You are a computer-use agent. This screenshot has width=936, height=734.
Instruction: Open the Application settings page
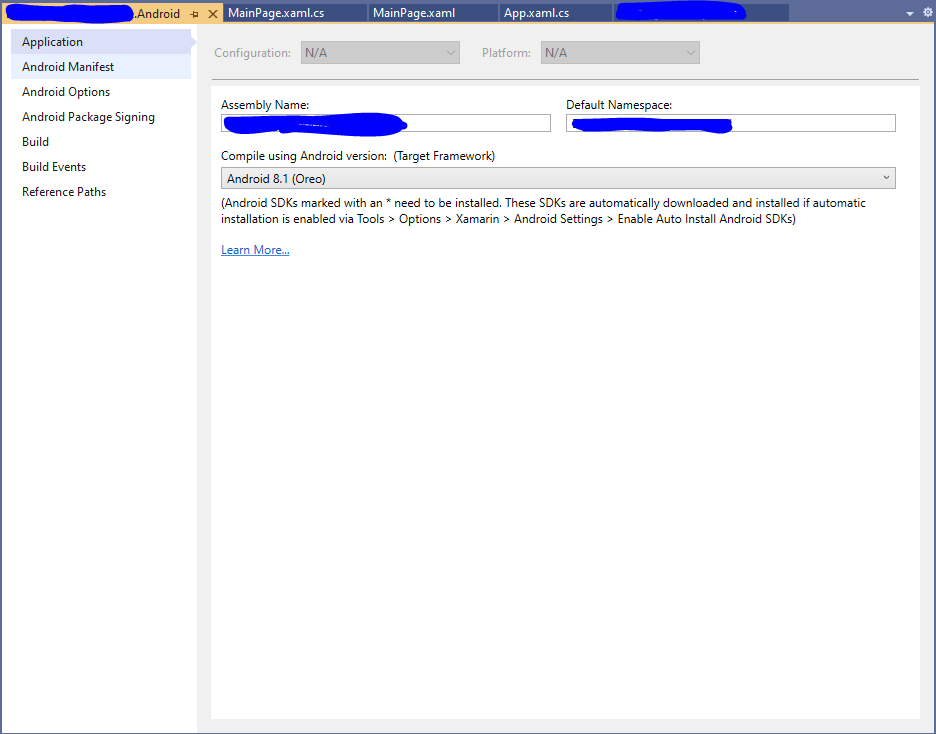[101, 42]
